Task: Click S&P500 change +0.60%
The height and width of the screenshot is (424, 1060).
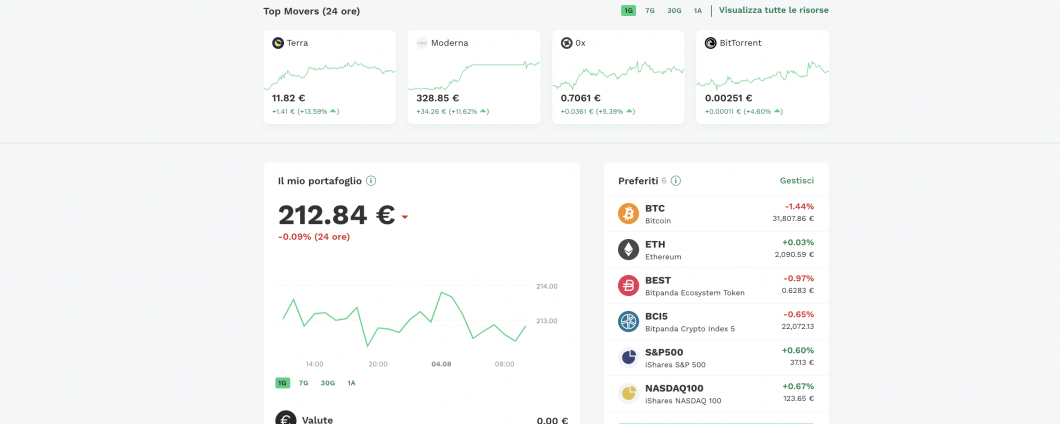Action: click(x=798, y=350)
